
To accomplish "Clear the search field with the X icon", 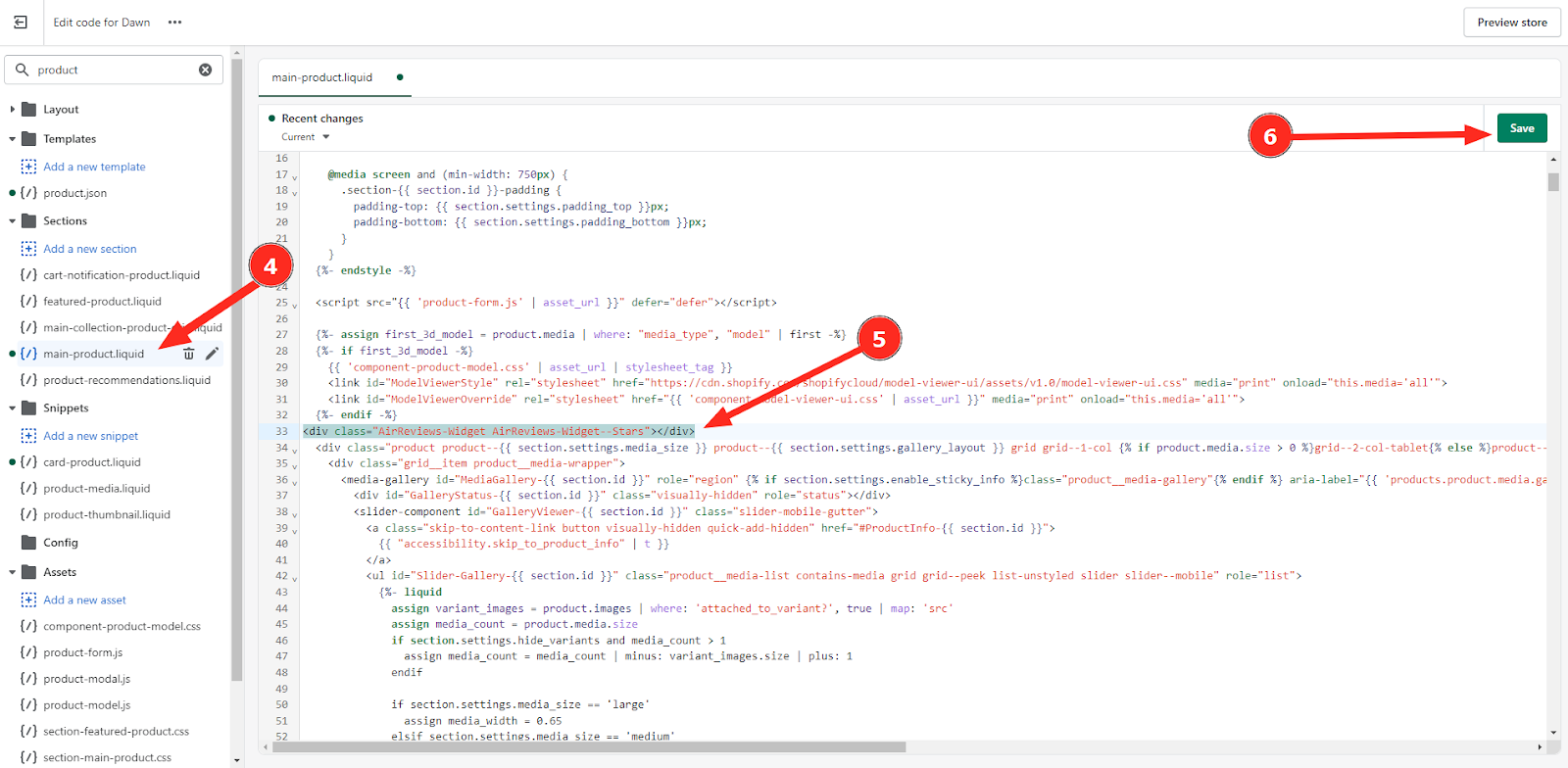I will (206, 70).
